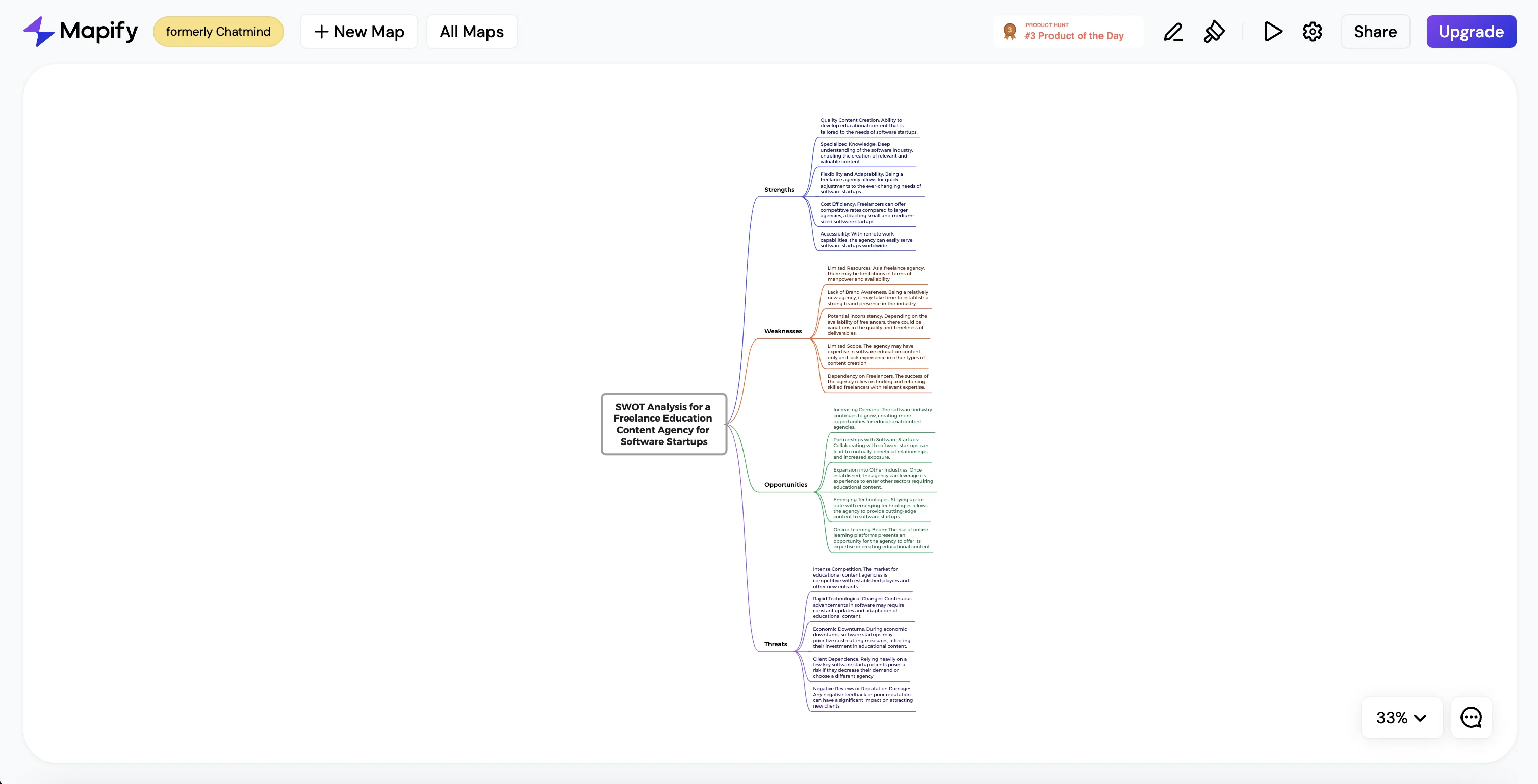This screenshot has width=1538, height=784.
Task: Select the Weaknesses branch node
Action: [x=783, y=331]
